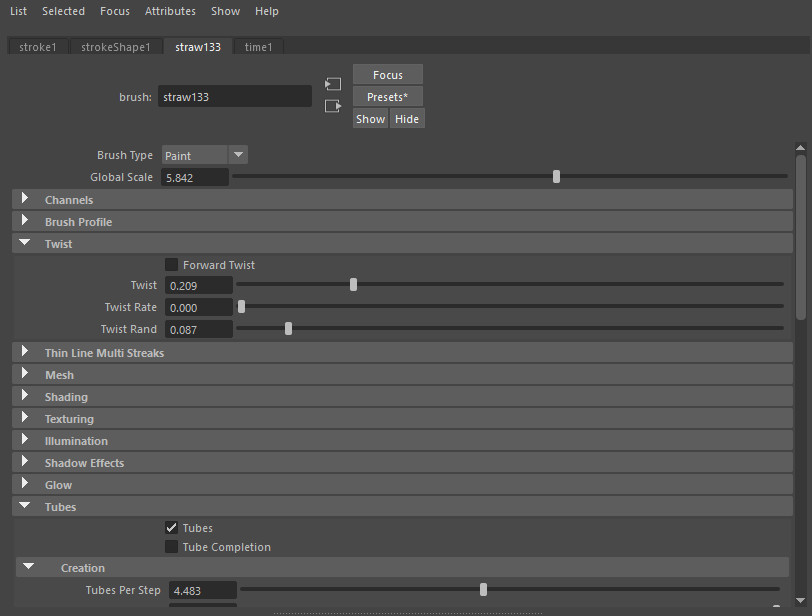Collapse the Tubes section

pyautogui.click(x=402, y=507)
